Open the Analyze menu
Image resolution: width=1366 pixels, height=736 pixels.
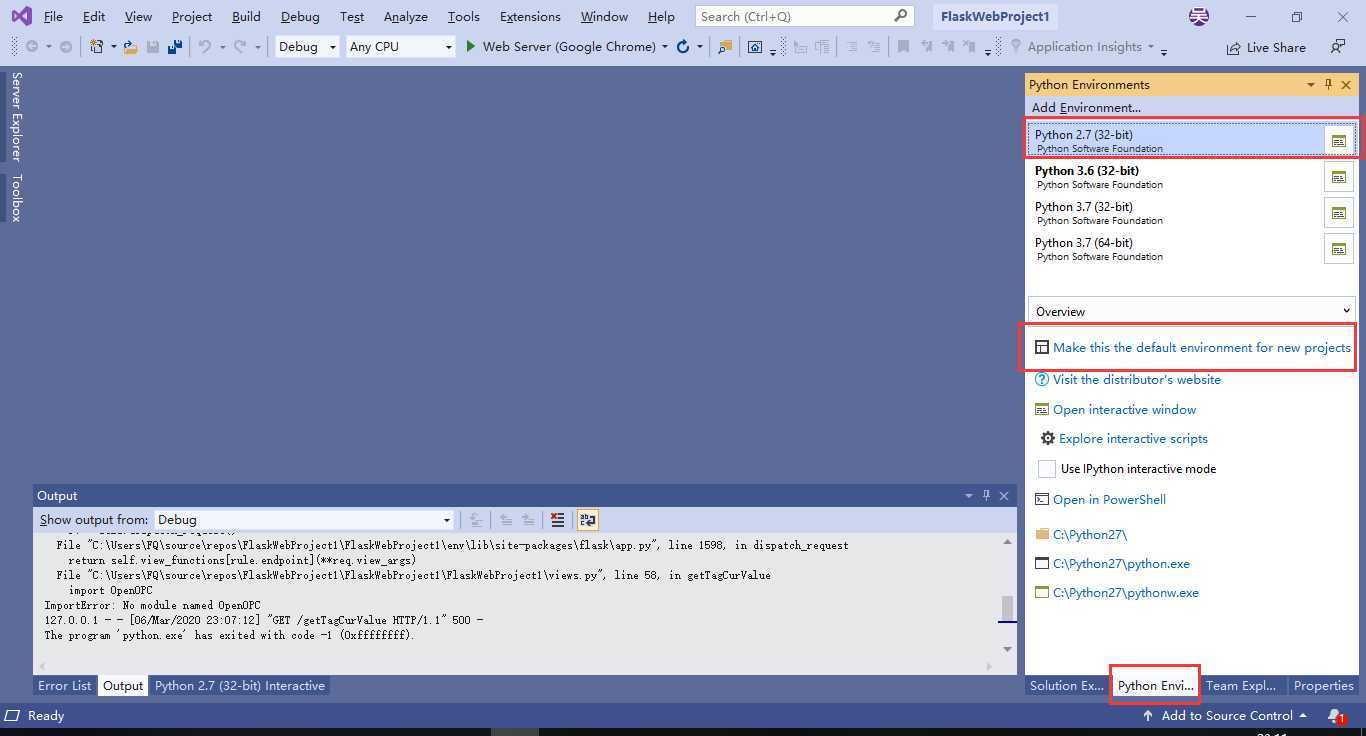(405, 16)
